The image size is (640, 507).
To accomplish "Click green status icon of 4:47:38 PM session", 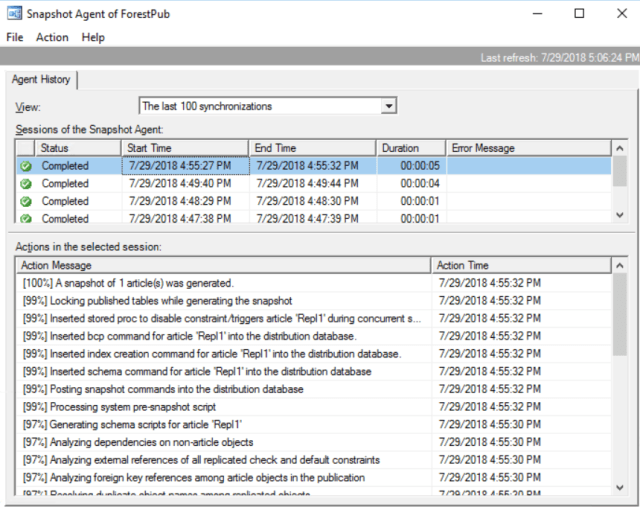I will (26, 218).
